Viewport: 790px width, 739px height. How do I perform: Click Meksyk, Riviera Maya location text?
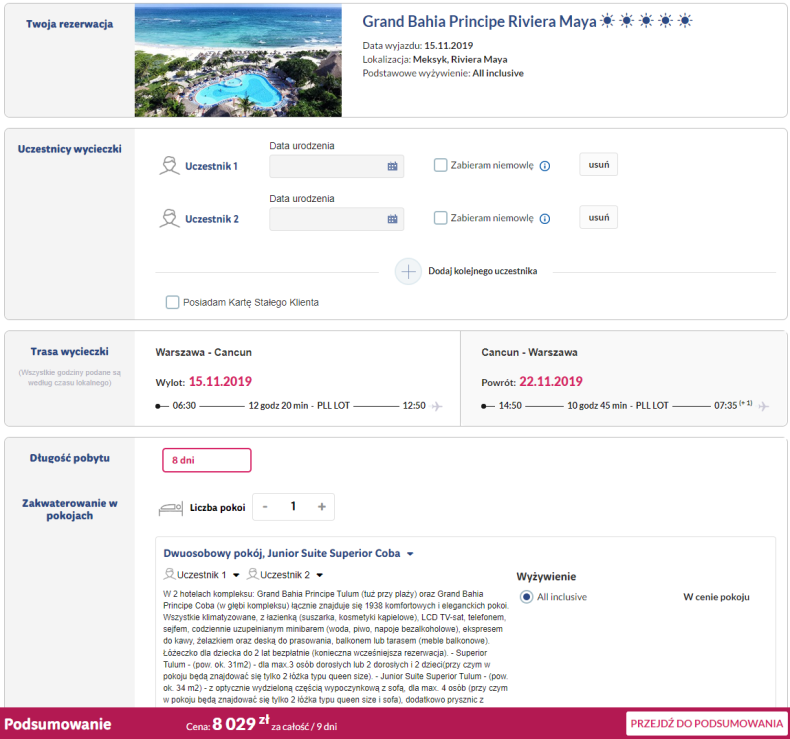coord(460,59)
